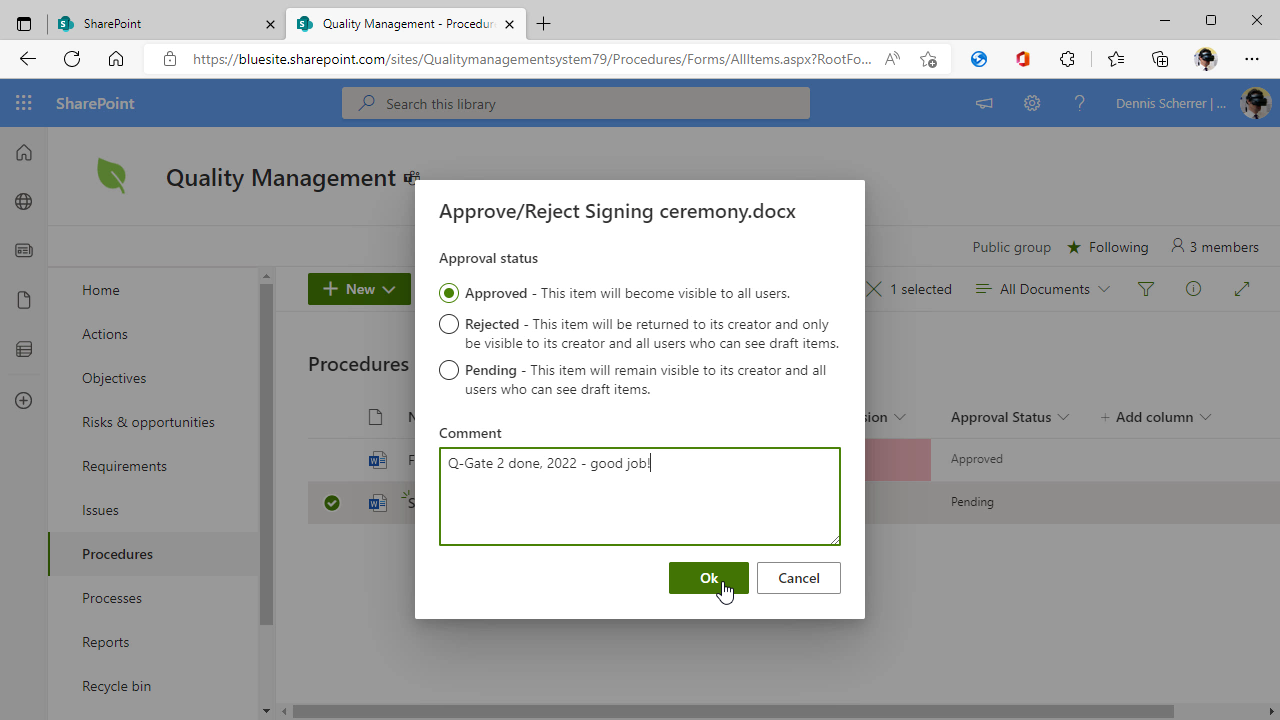The image size is (1280, 720).
Task: Open Actions in the site navigation
Action: pyautogui.click(x=105, y=334)
